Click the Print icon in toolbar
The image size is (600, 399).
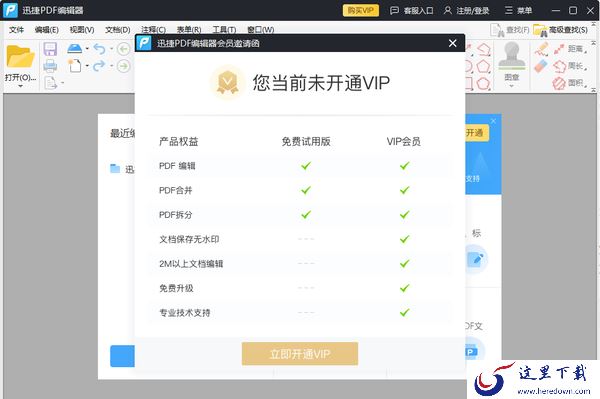click(x=50, y=66)
